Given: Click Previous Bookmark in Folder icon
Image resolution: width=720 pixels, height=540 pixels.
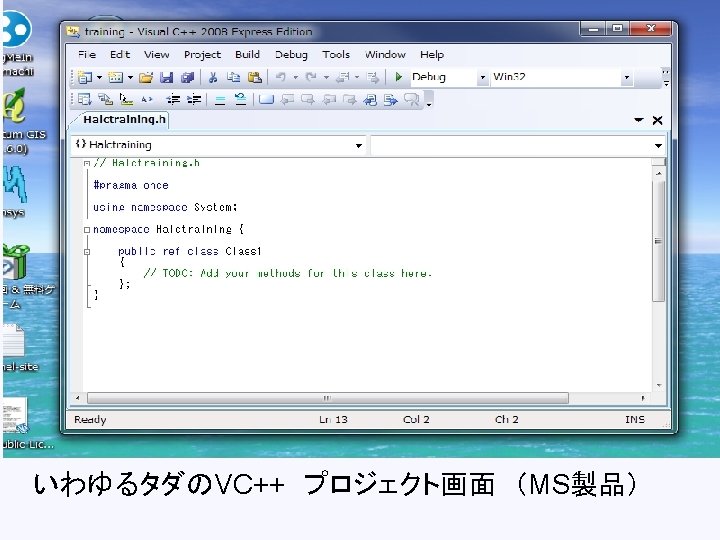Looking at the screenshot, I should (328, 99).
